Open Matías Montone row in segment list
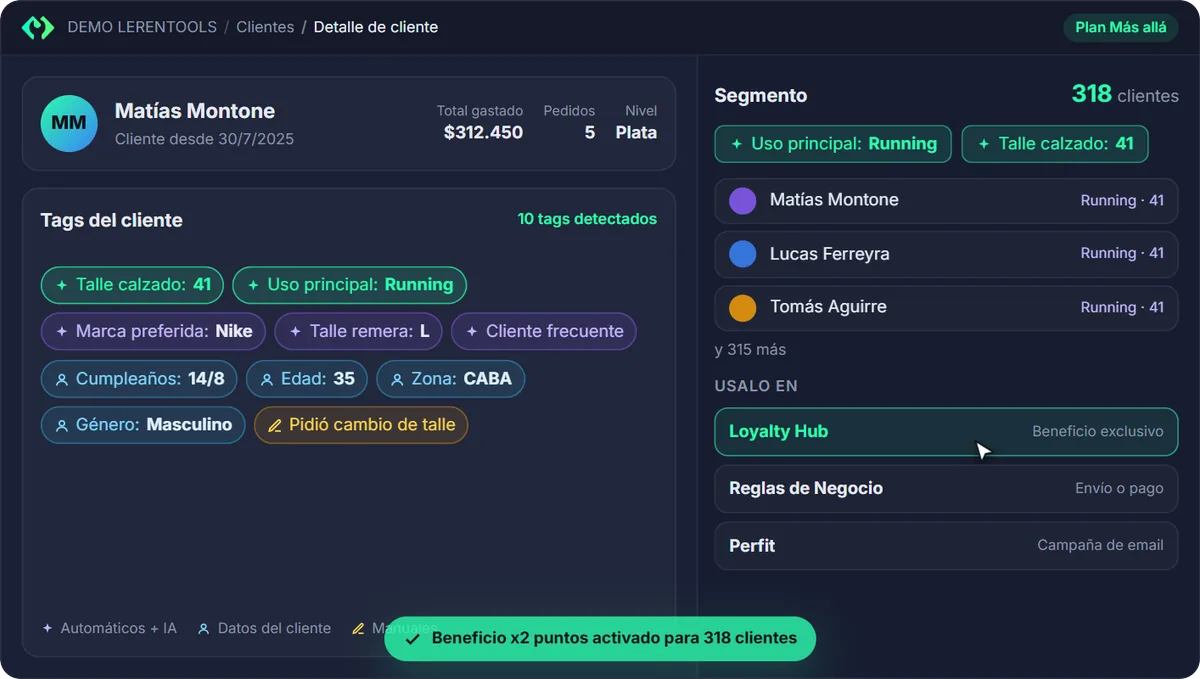This screenshot has height=679, width=1200. click(946, 200)
